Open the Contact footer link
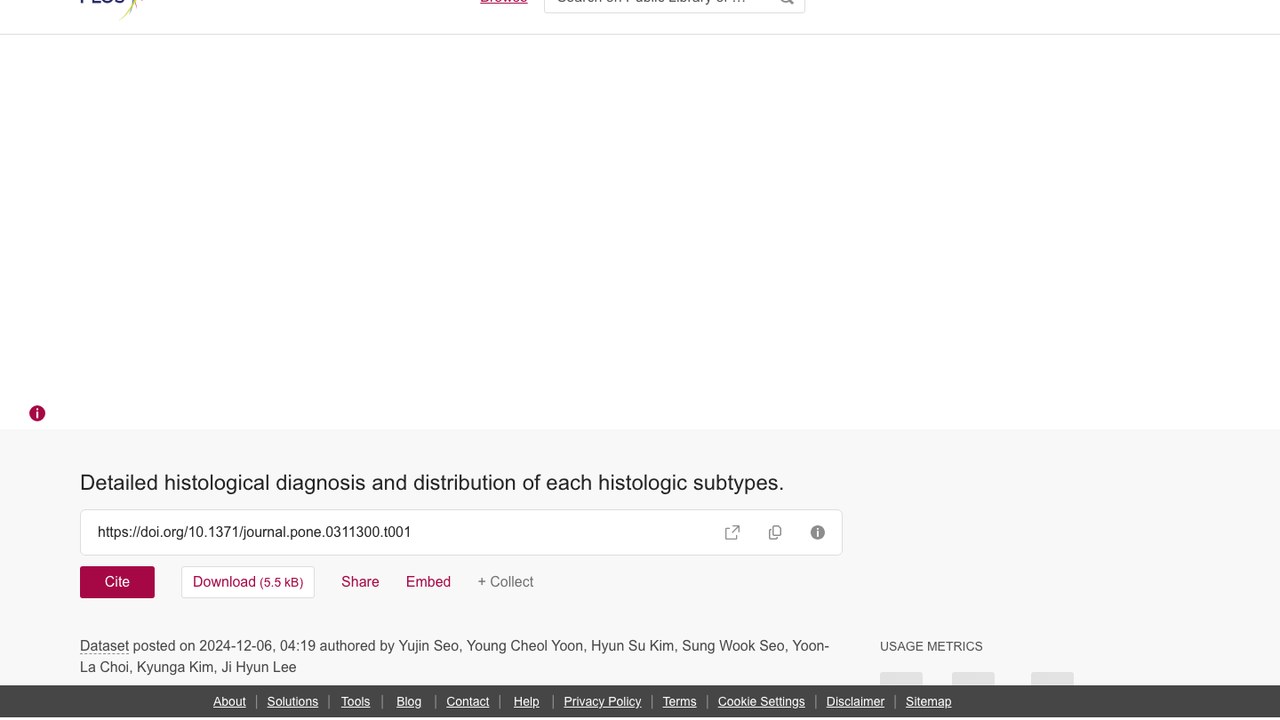 pos(467,701)
